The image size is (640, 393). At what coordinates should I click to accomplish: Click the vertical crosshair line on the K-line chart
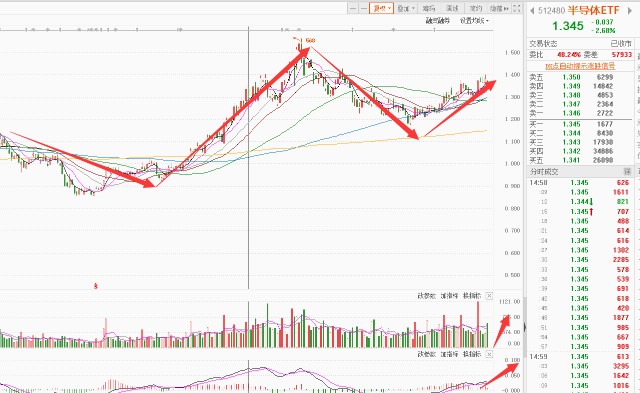coord(248,157)
